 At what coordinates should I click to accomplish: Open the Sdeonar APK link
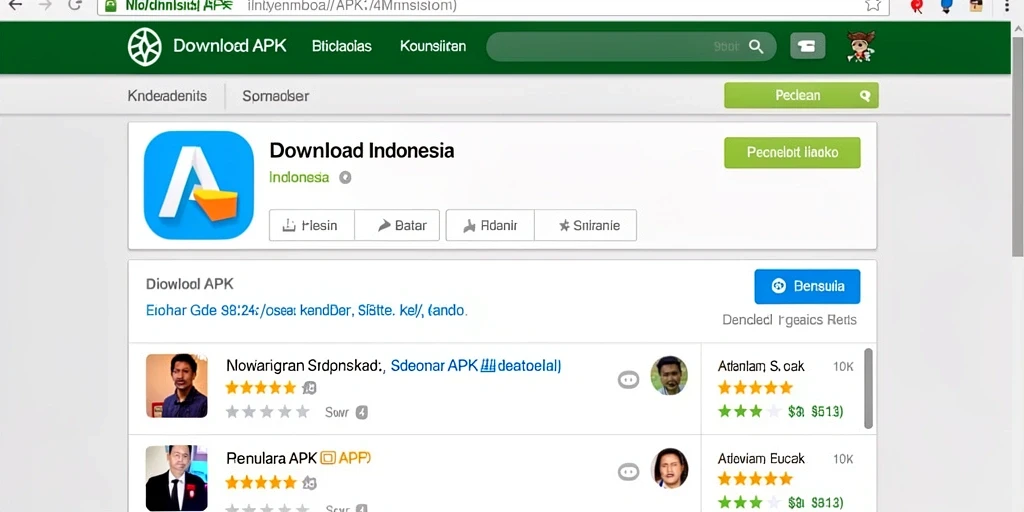[475, 366]
